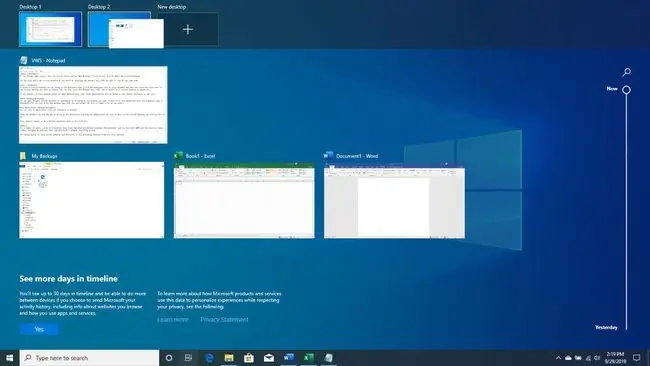Viewport: 650px width, 366px height.
Task: Open the Mail app taskbar icon
Action: coord(269,358)
